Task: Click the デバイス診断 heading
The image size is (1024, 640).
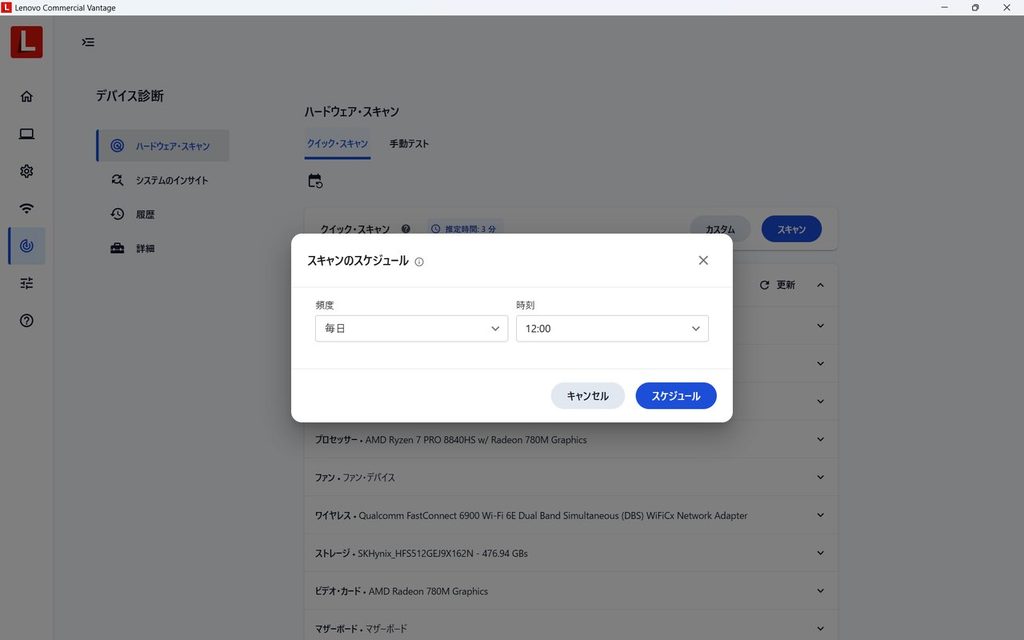Action: (x=130, y=96)
